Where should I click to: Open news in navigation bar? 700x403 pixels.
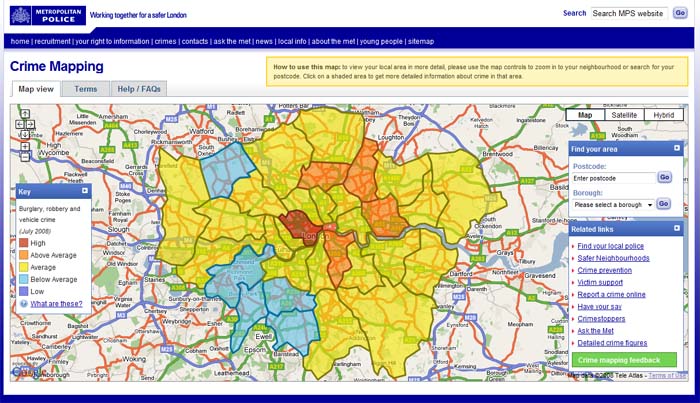264,42
